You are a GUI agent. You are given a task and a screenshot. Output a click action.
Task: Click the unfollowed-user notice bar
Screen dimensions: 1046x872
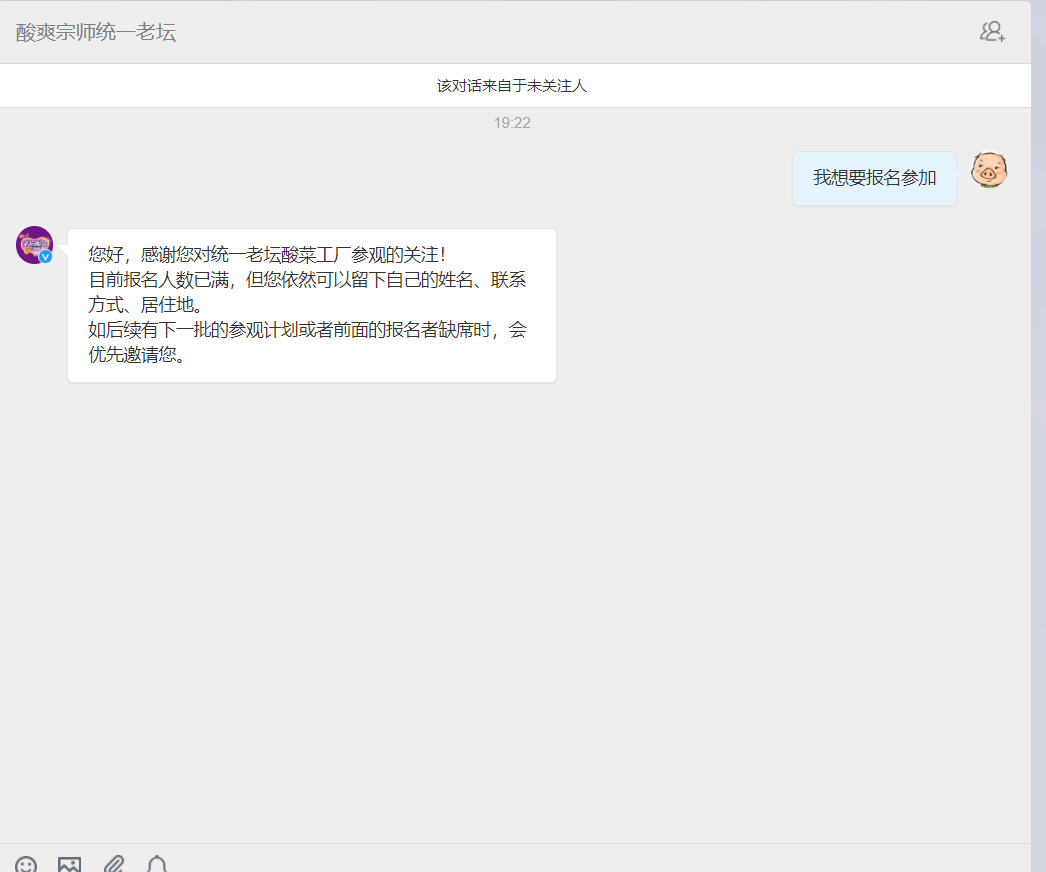pos(512,85)
